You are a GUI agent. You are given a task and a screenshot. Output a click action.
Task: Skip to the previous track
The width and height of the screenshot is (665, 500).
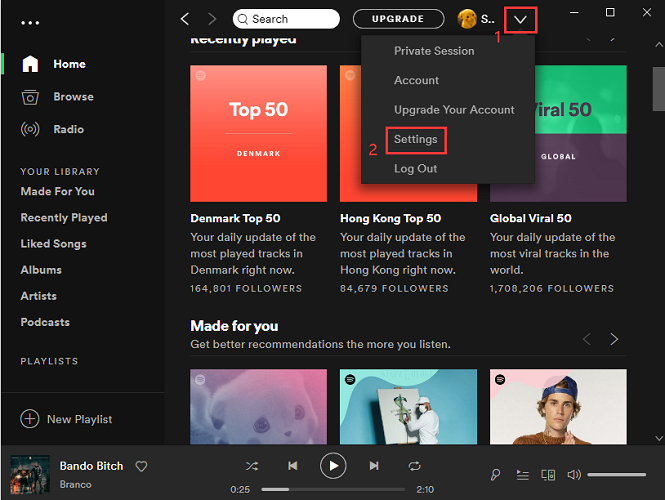click(293, 466)
